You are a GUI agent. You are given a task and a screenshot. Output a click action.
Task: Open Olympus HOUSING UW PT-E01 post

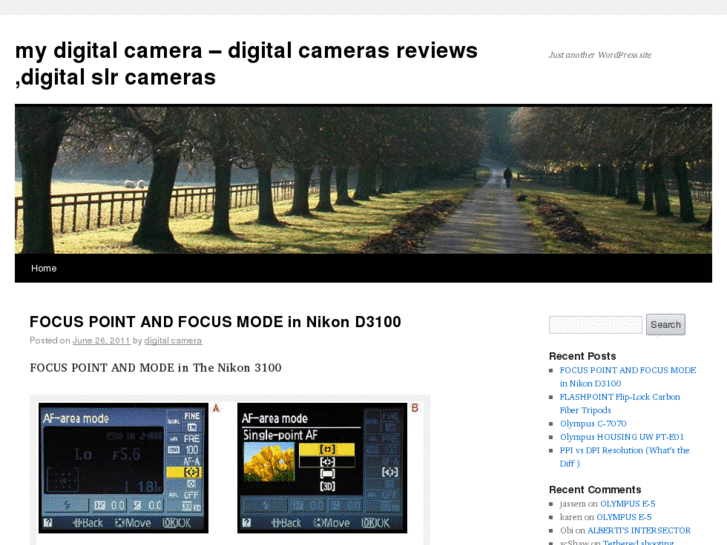tap(621, 437)
